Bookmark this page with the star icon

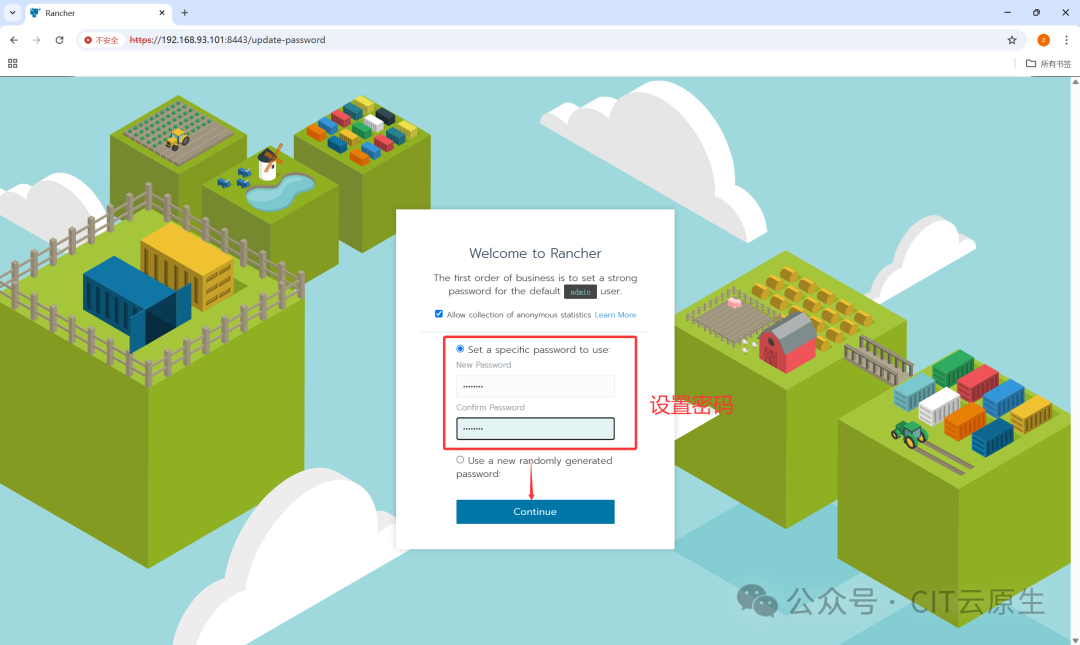pos(1012,40)
